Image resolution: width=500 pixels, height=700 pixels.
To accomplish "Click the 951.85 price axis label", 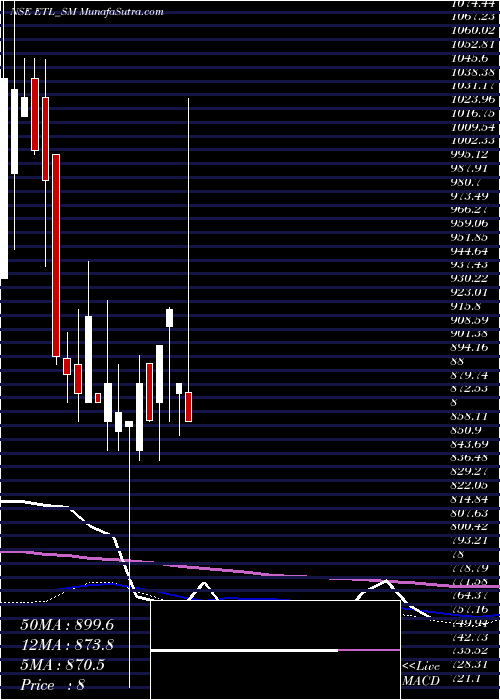I will (x=468, y=237).
